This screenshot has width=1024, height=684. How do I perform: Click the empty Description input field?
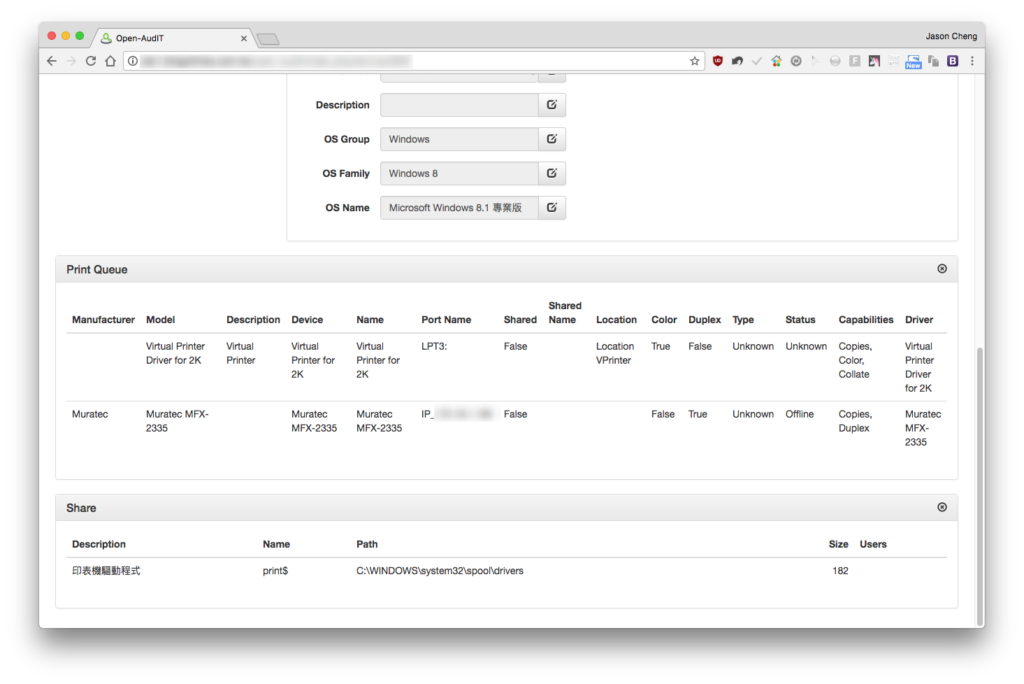(459, 105)
